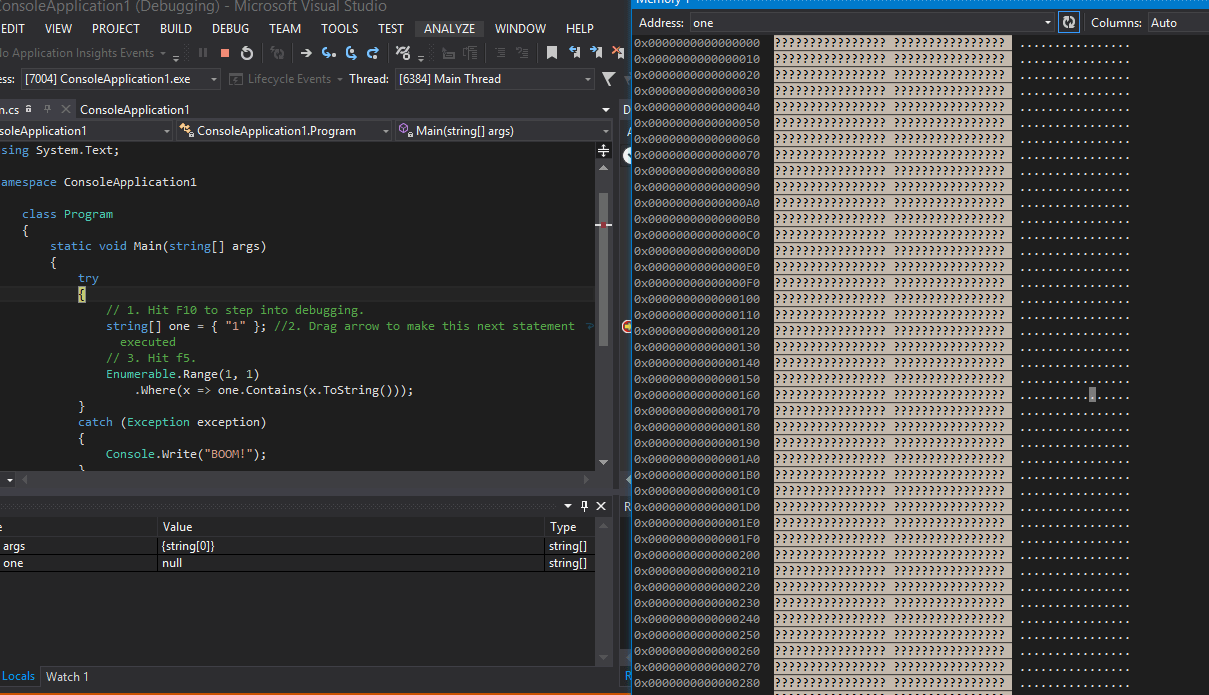The height and width of the screenshot is (695, 1209).
Task: Restart the debugging session
Action: click(247, 53)
